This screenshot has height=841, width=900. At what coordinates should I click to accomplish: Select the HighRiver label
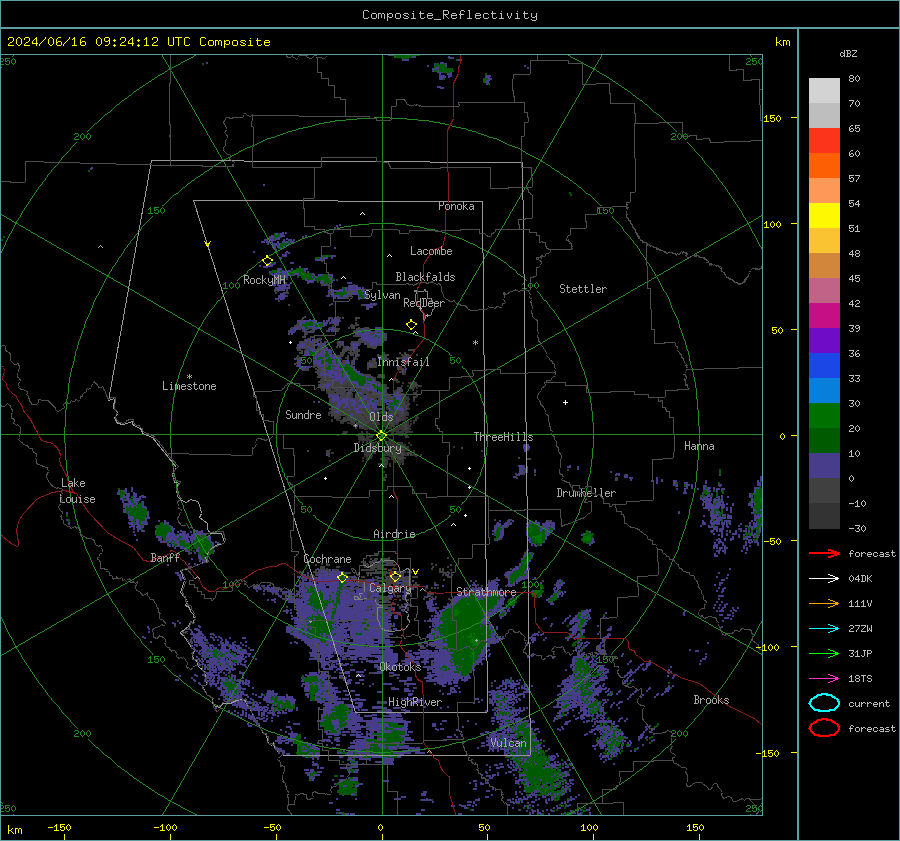(x=415, y=702)
